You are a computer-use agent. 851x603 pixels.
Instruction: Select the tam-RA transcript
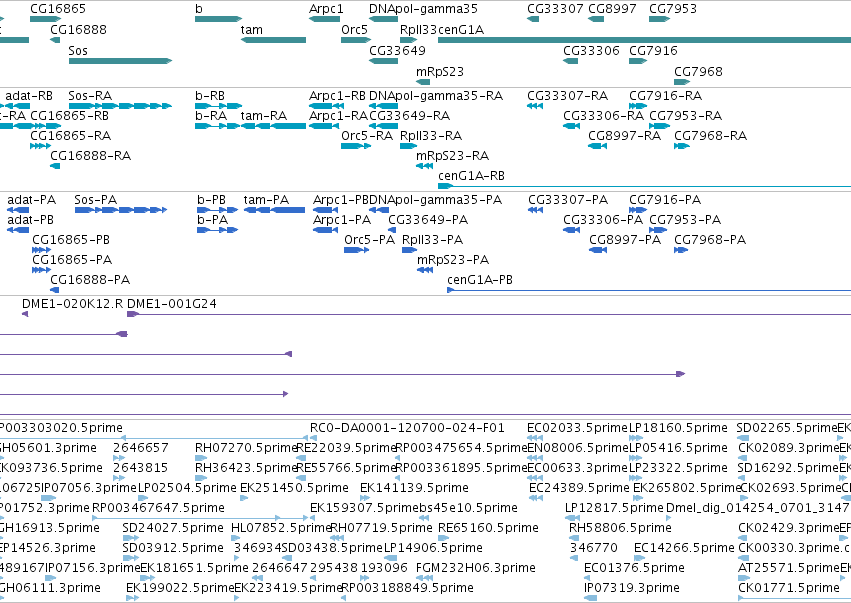click(273, 126)
